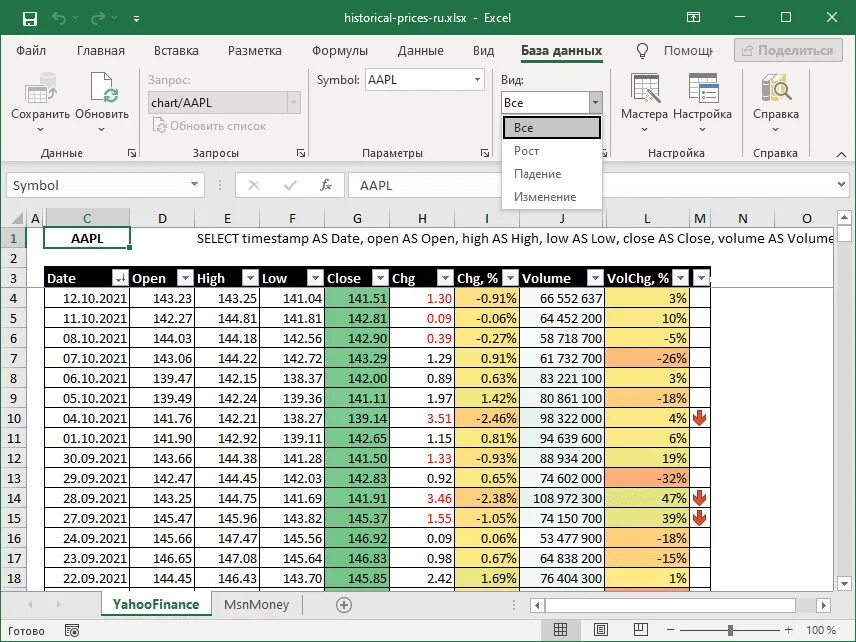Select row 10 header
The width and height of the screenshot is (856, 642).
pyautogui.click(x=14, y=419)
